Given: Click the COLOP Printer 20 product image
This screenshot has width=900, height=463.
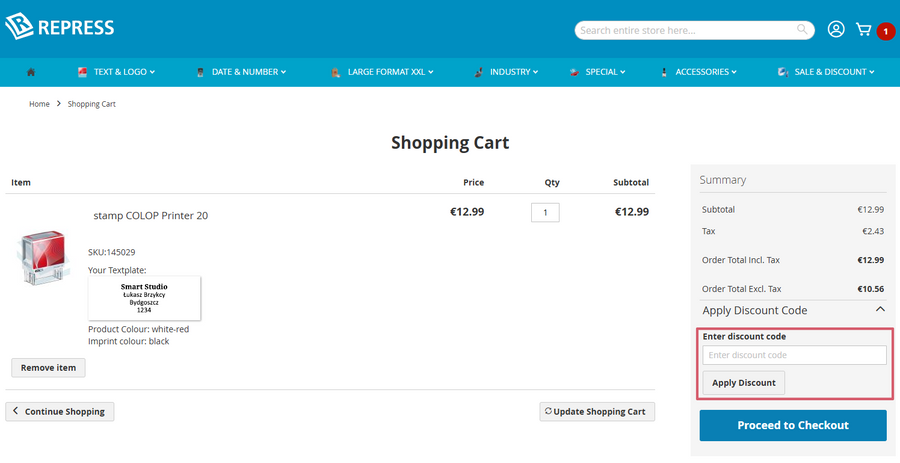Looking at the screenshot, I should coord(41,256).
